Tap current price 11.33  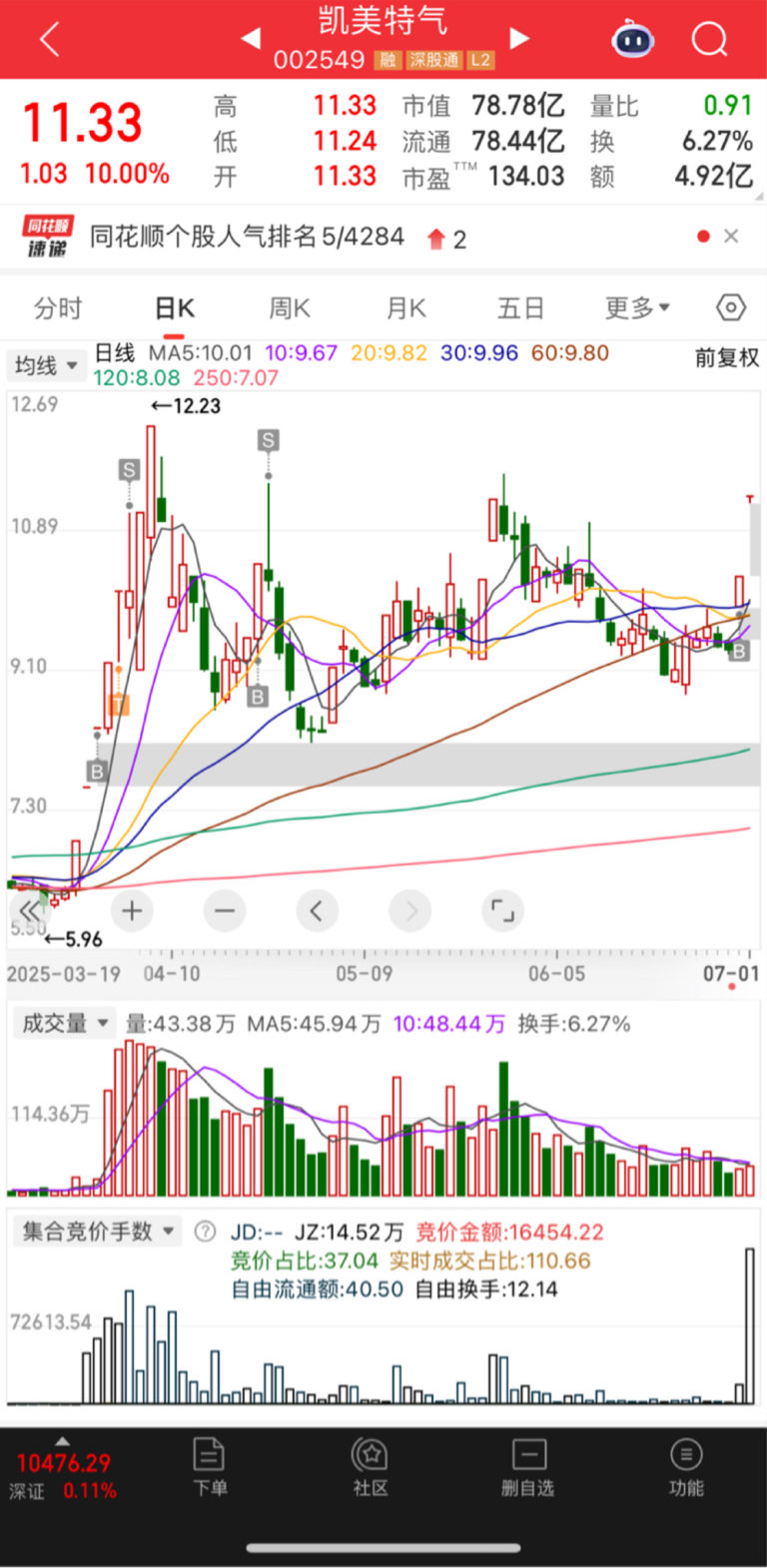(83, 124)
